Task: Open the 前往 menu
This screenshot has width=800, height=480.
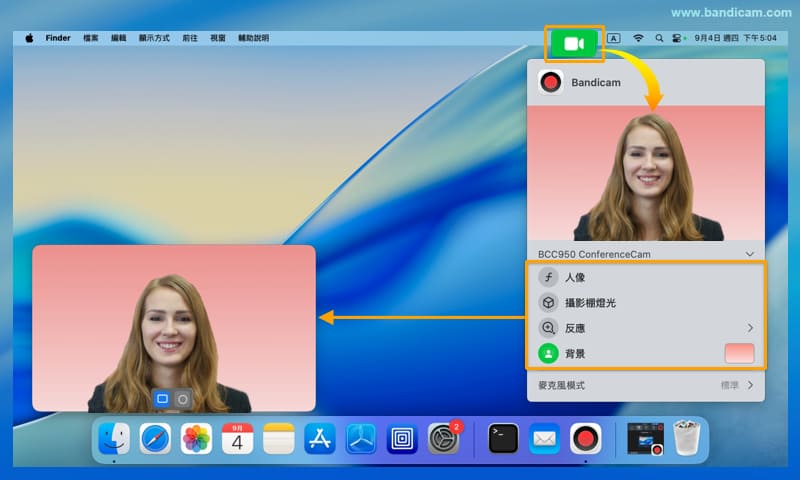Action: (x=190, y=38)
